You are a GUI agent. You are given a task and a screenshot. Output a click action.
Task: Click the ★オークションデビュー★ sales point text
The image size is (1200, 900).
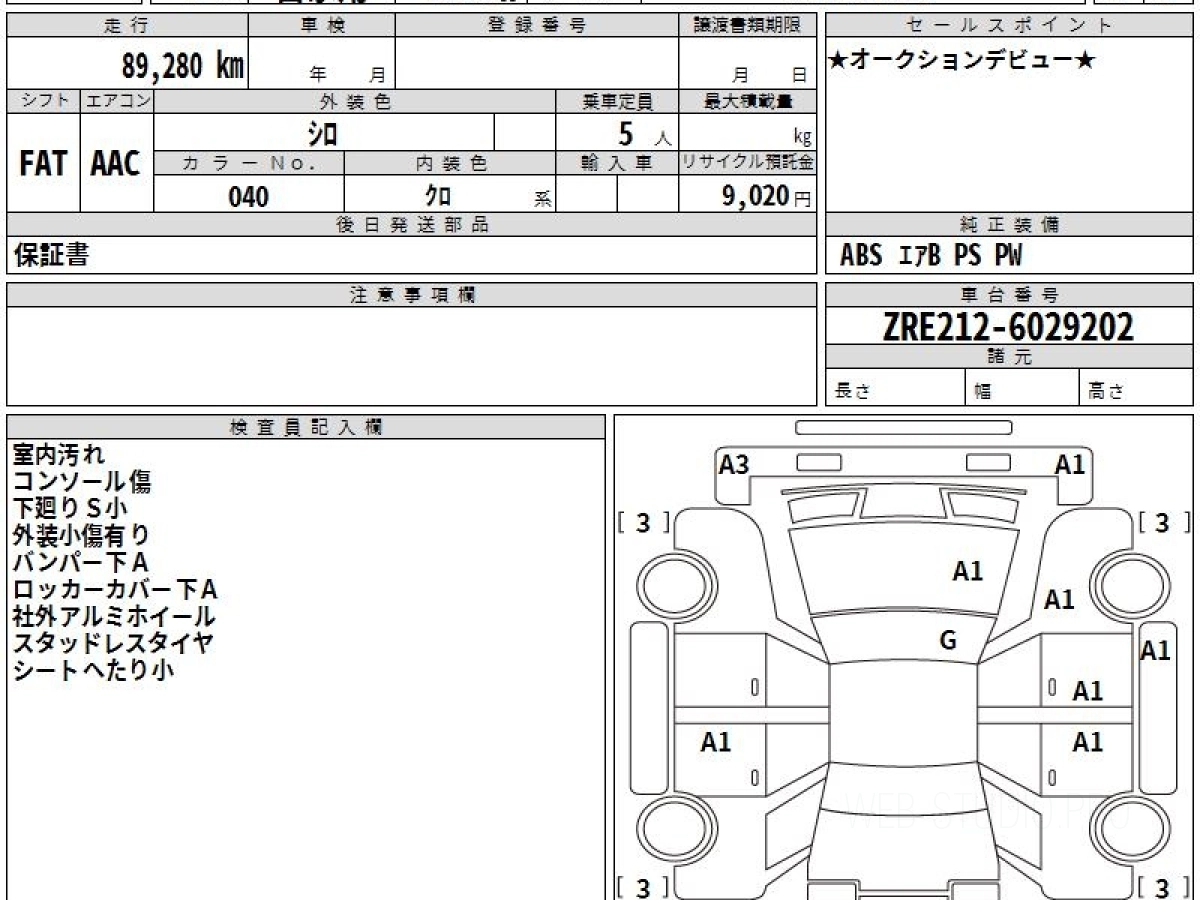[x=962, y=61]
